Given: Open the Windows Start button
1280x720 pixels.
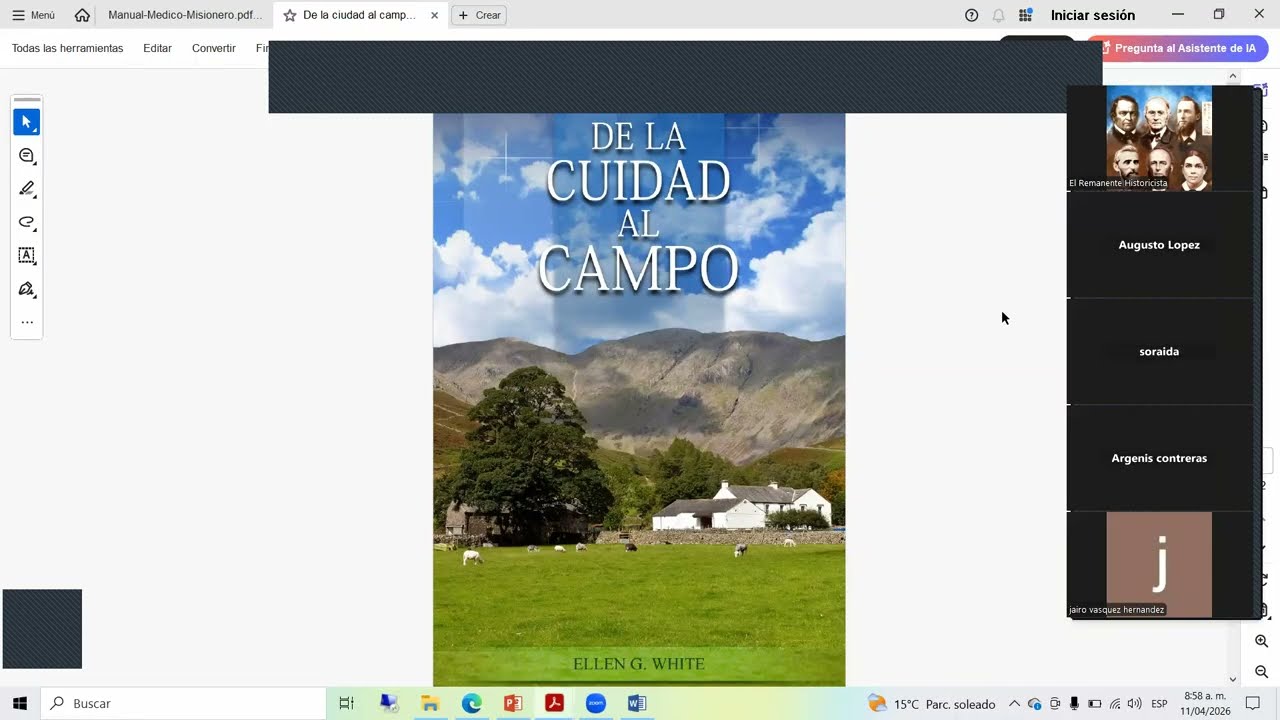Looking at the screenshot, I should click(20, 704).
